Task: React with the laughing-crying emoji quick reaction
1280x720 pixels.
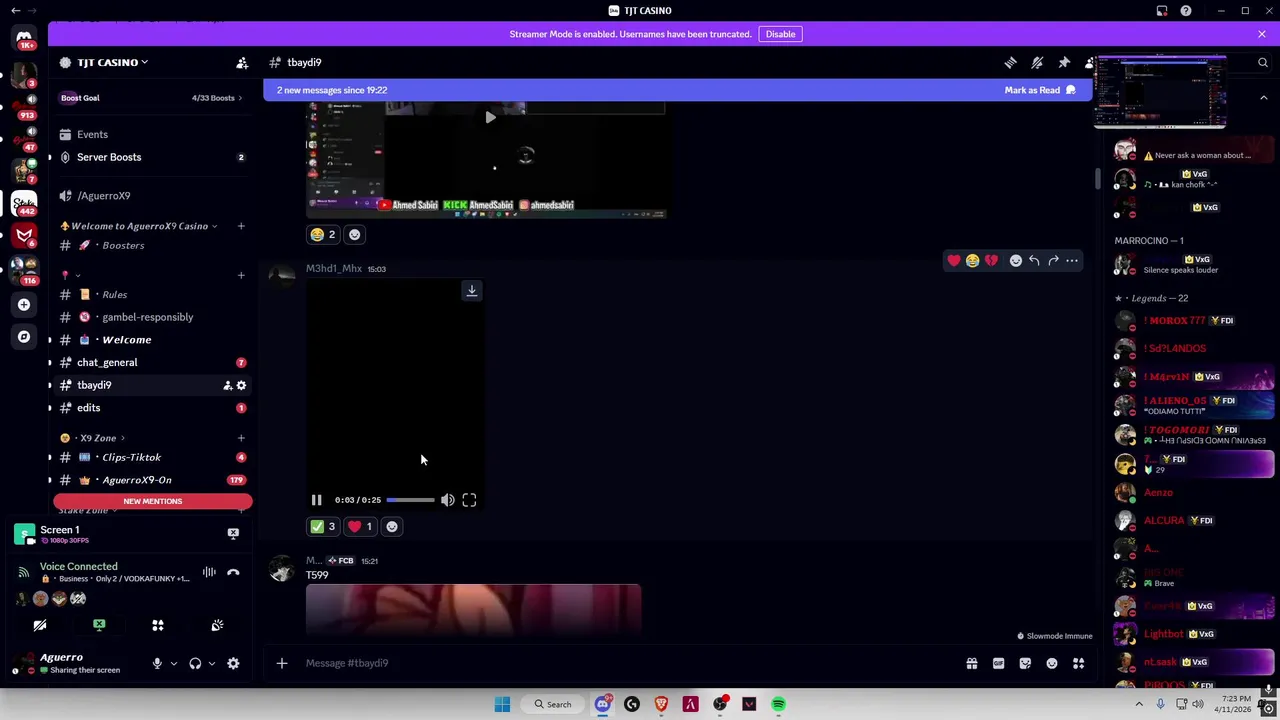Action: [x=973, y=261]
